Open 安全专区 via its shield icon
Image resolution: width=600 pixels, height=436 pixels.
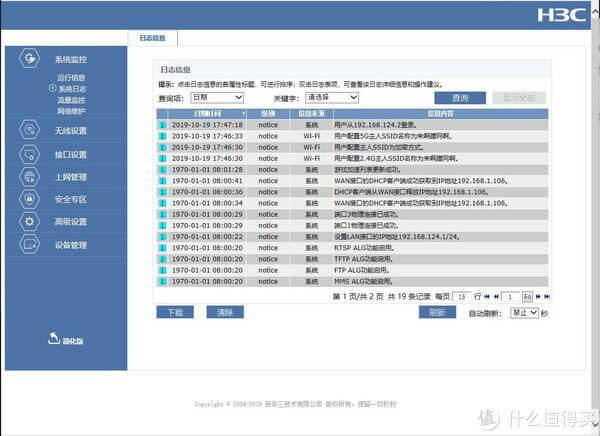pyautogui.click(x=31, y=199)
